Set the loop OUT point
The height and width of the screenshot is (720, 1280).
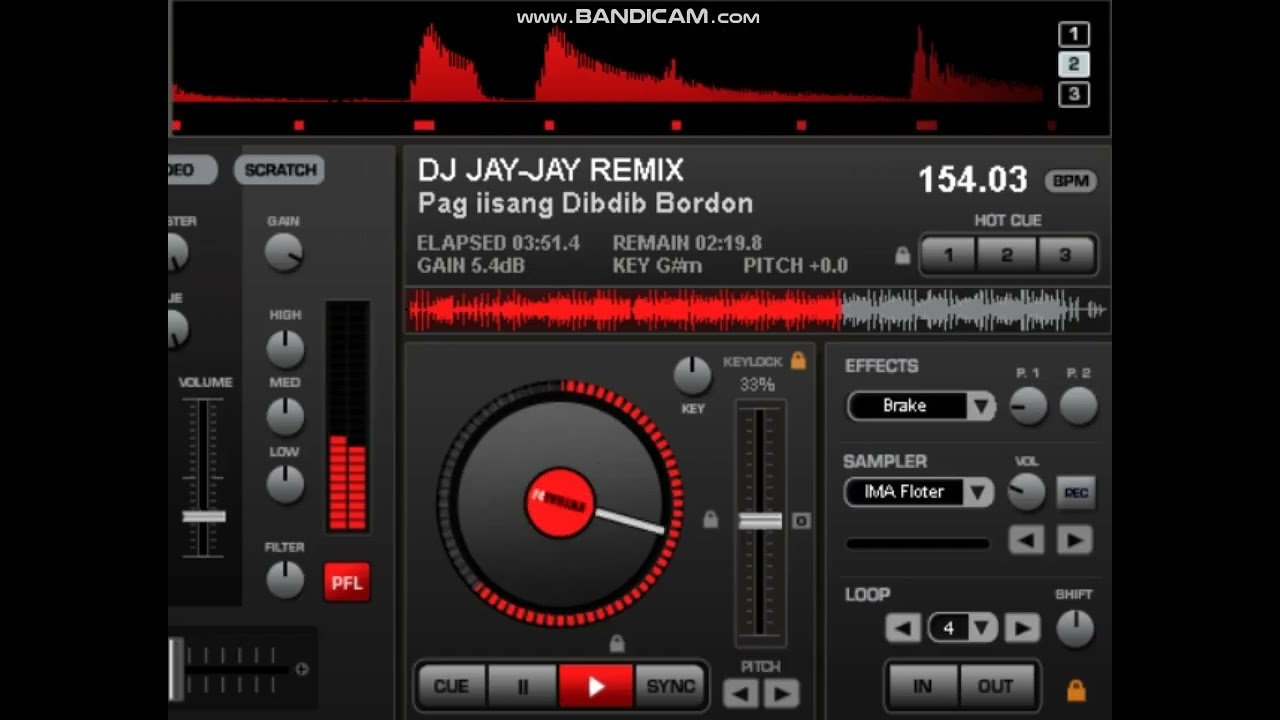(996, 686)
